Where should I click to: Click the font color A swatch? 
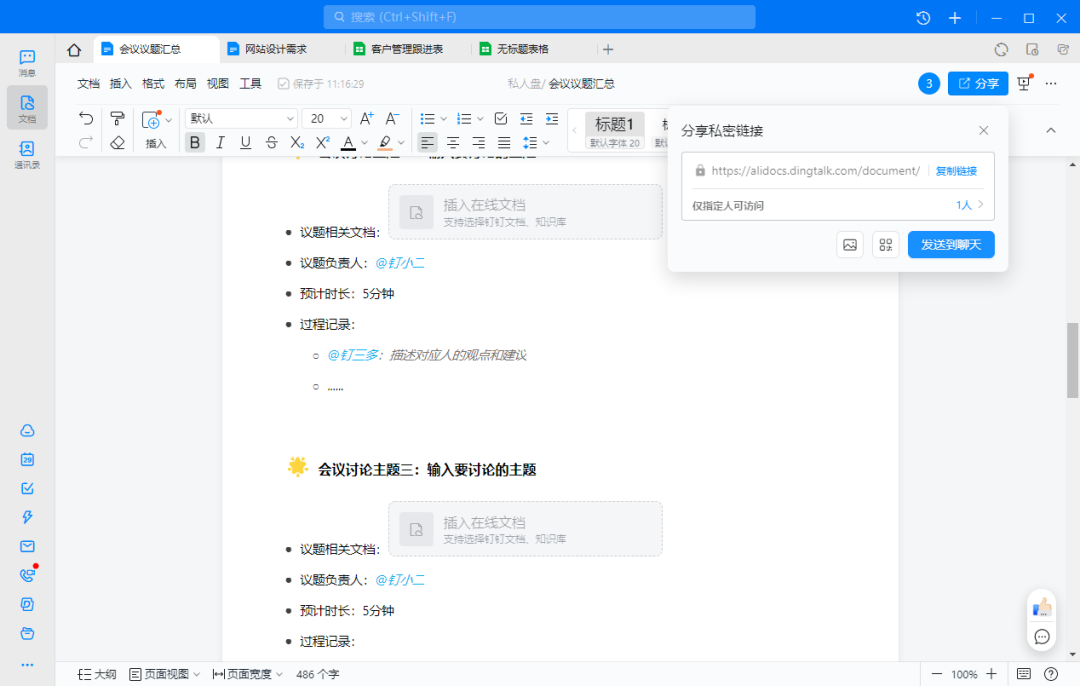click(348, 143)
